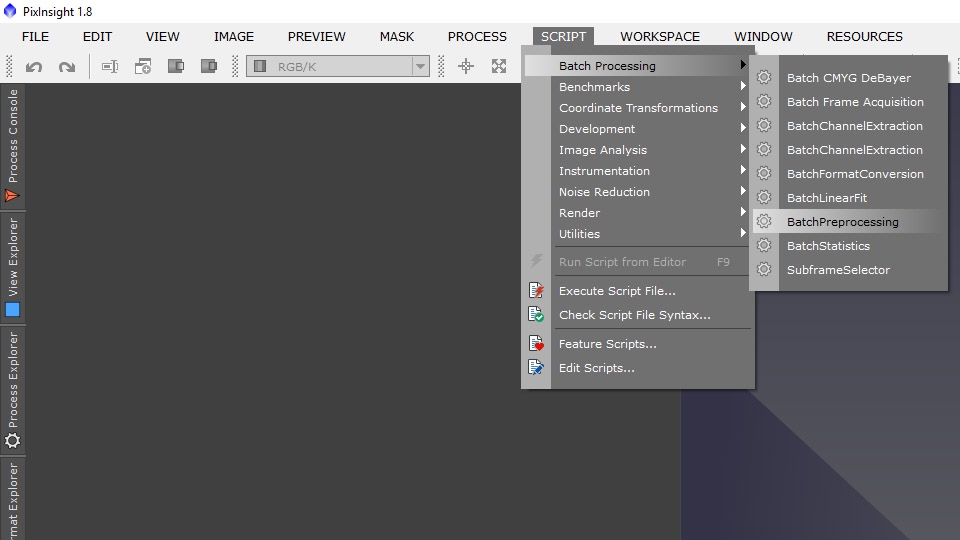Click the Feature Scripts heart icon
The image size is (960, 540).
coord(536,343)
